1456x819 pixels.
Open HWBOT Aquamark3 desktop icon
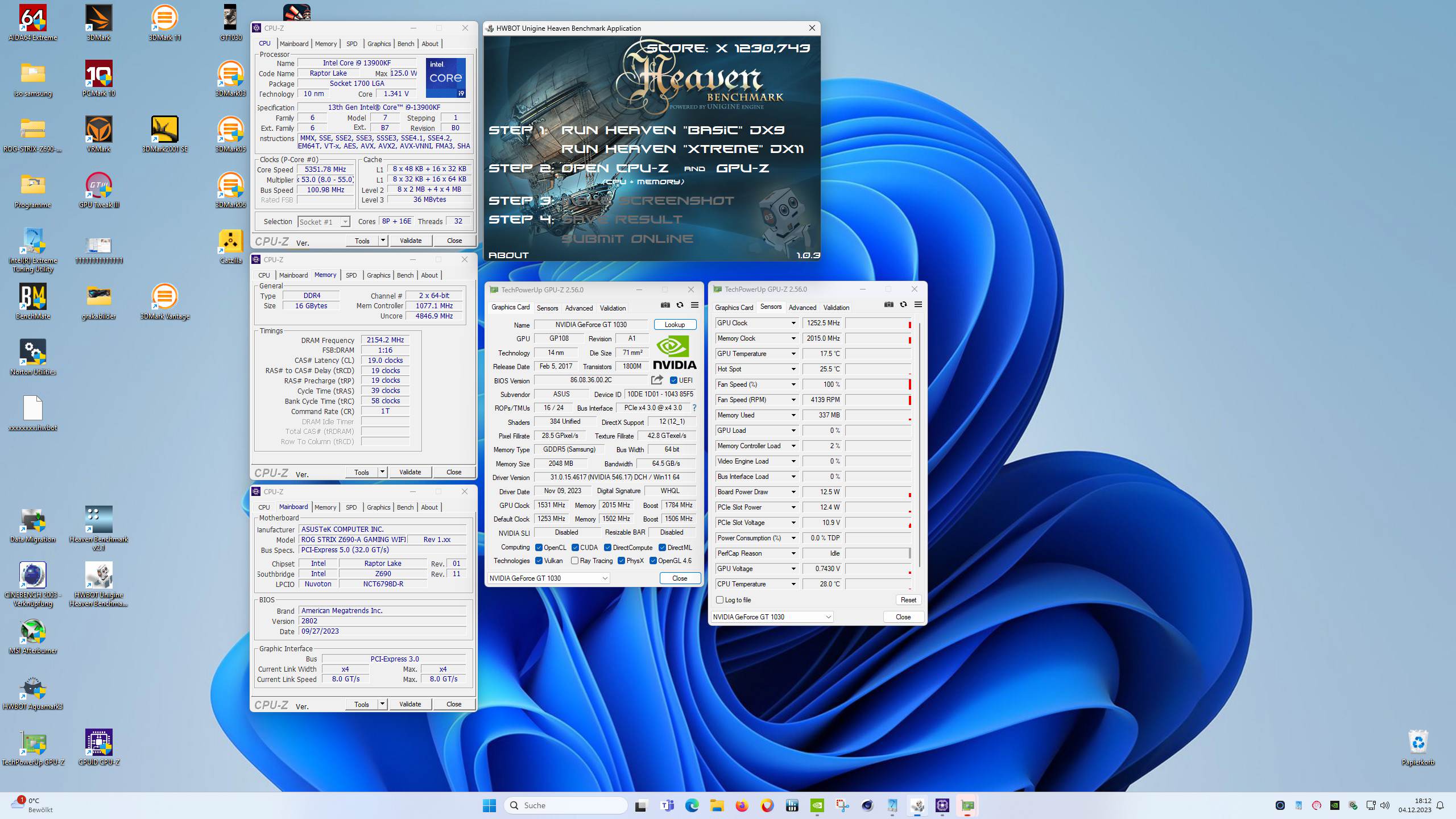(x=32, y=692)
